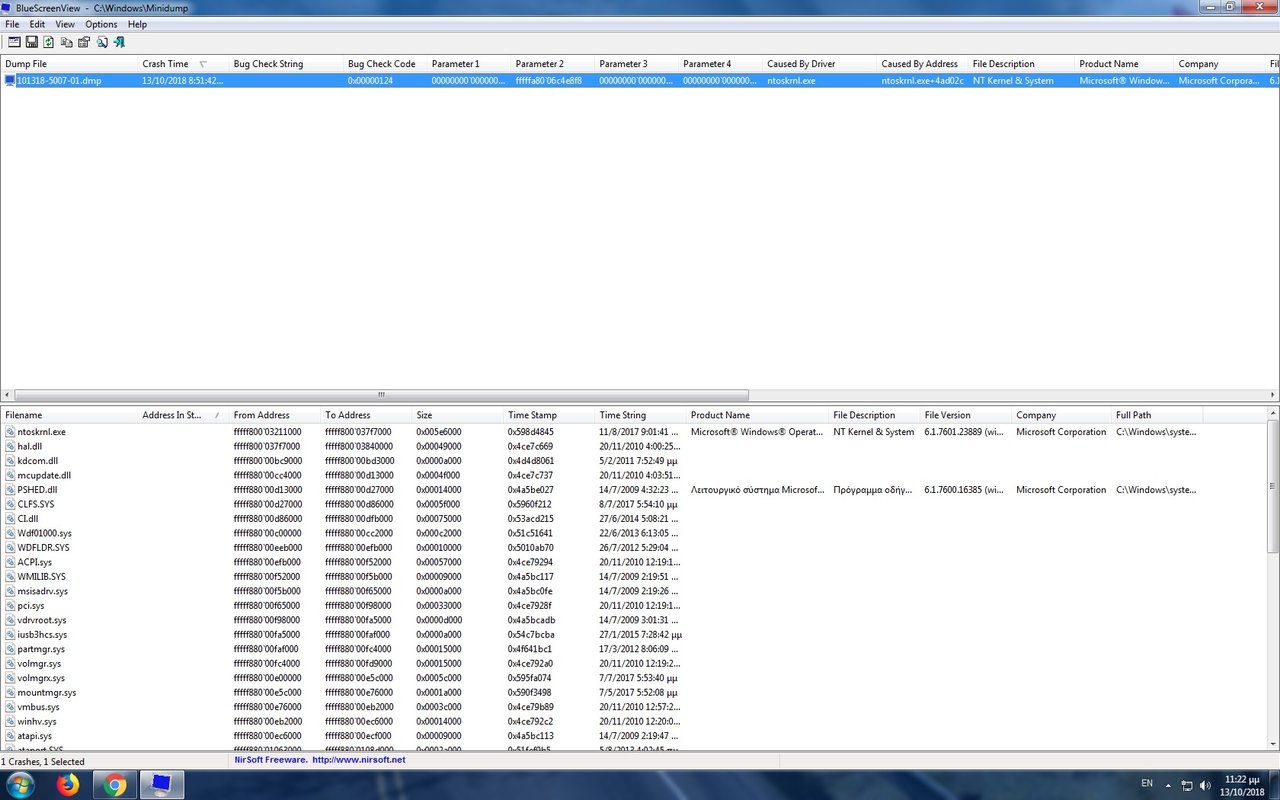Click the BlueScreenView taskbar button

[161, 785]
